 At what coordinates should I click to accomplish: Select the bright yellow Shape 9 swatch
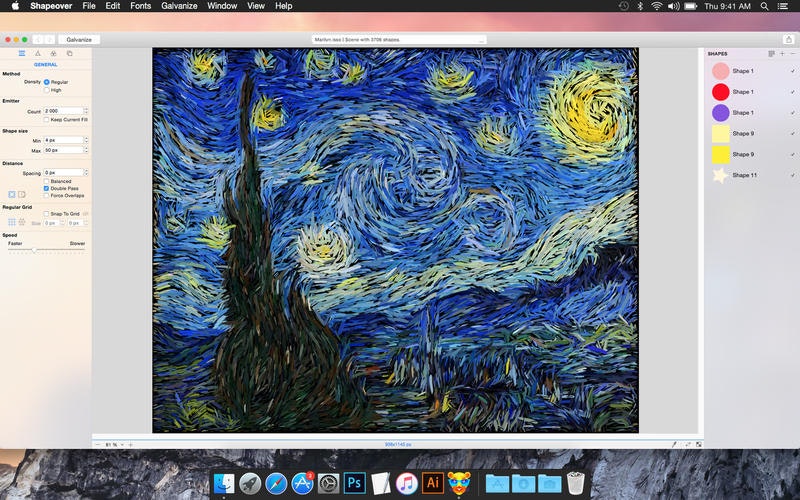pyautogui.click(x=720, y=155)
